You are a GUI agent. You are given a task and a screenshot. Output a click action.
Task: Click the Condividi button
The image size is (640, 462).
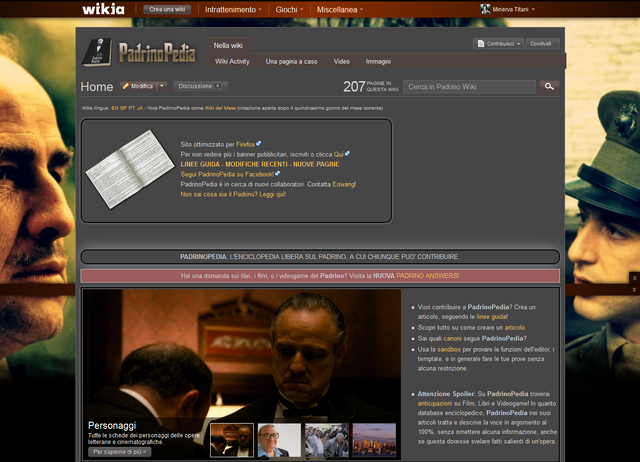tap(542, 44)
